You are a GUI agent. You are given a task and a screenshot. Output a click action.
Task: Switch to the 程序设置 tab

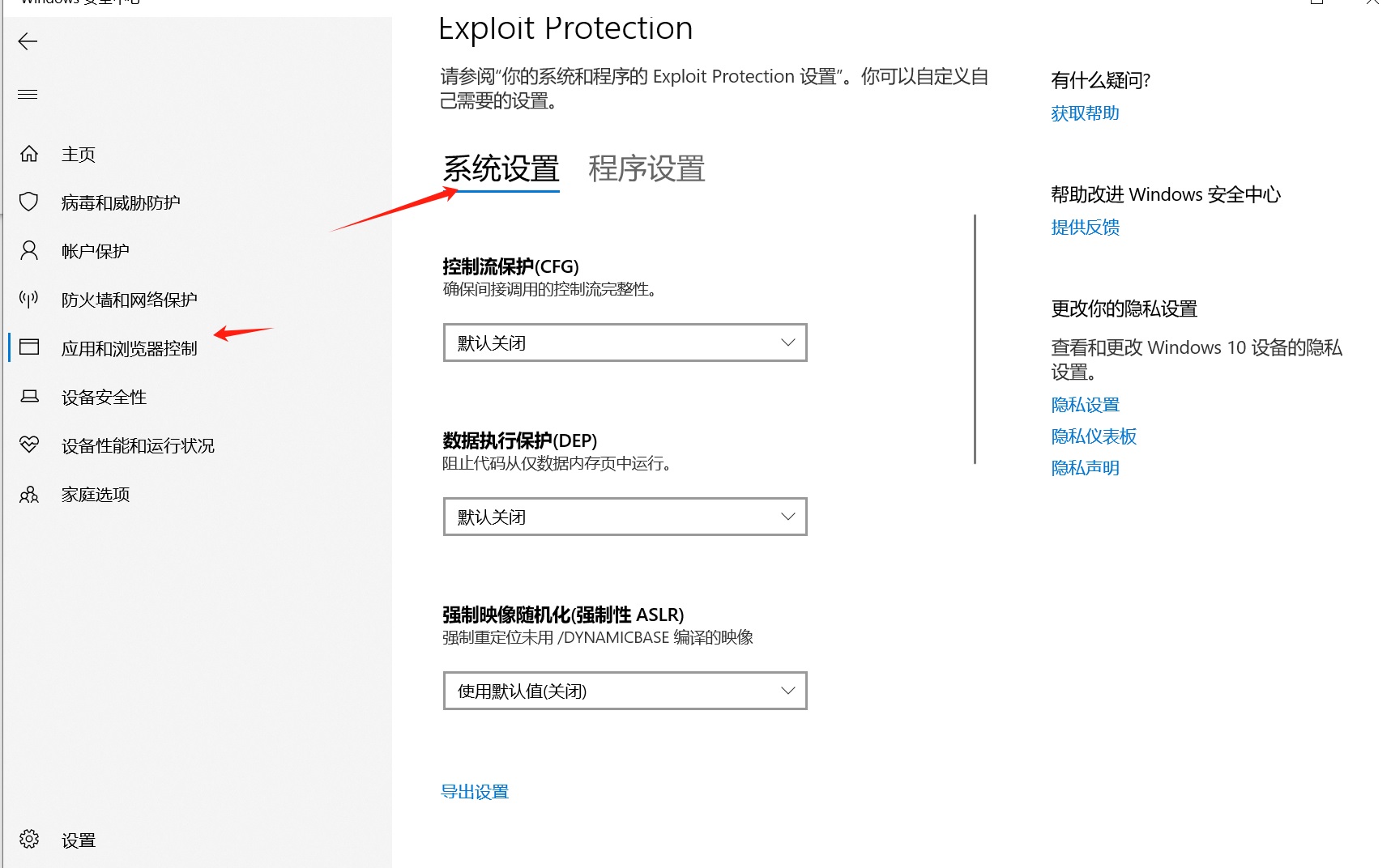pyautogui.click(x=646, y=169)
